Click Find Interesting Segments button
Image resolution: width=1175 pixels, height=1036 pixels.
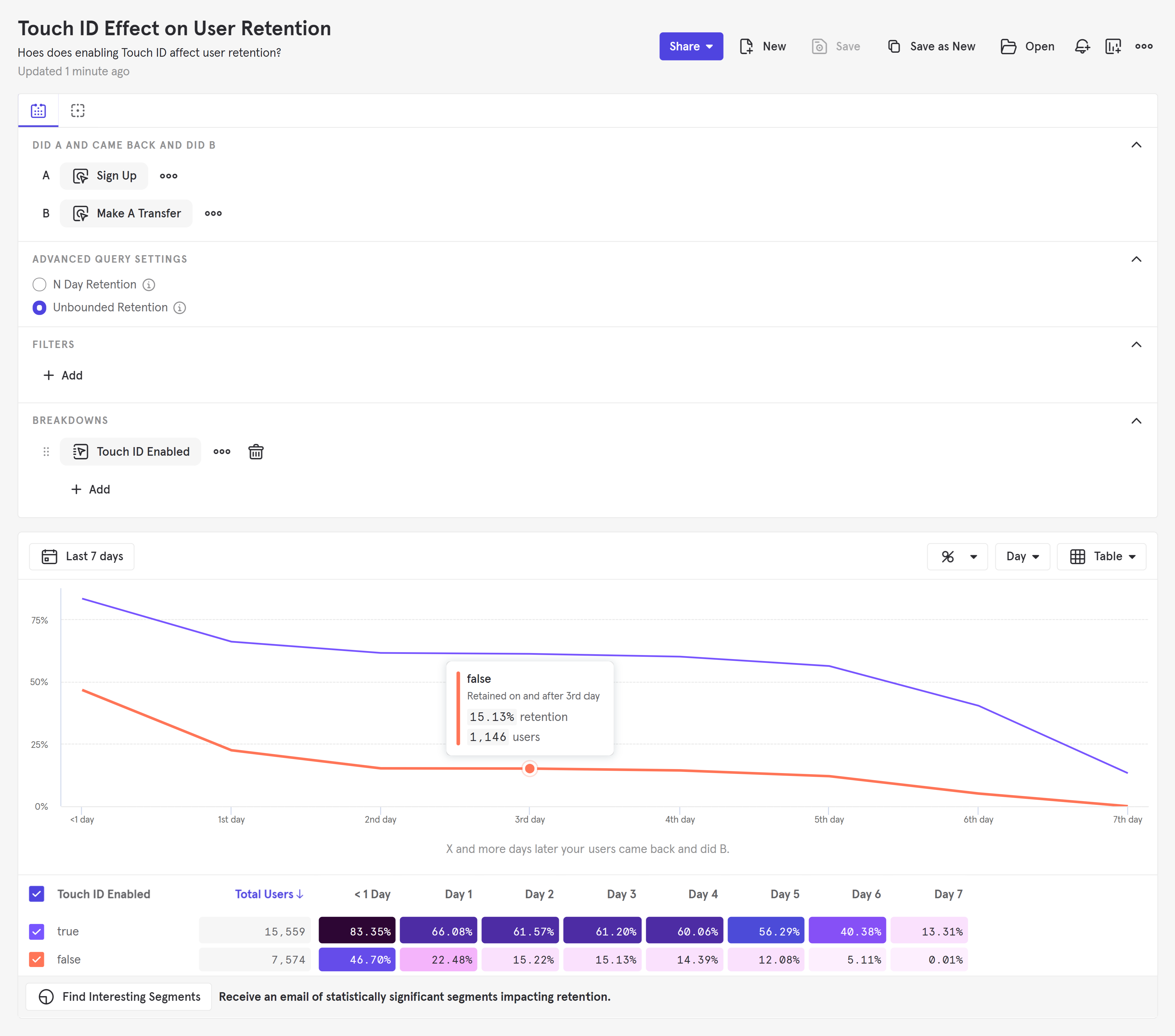[x=119, y=996]
